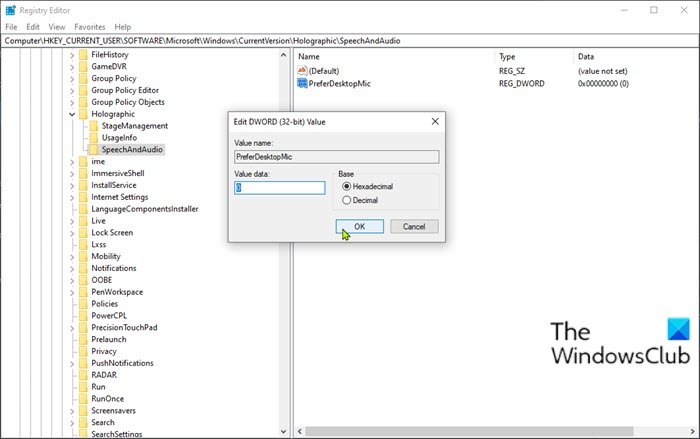Select the Privacy folder icon
700x439 pixels.
[x=83, y=351]
